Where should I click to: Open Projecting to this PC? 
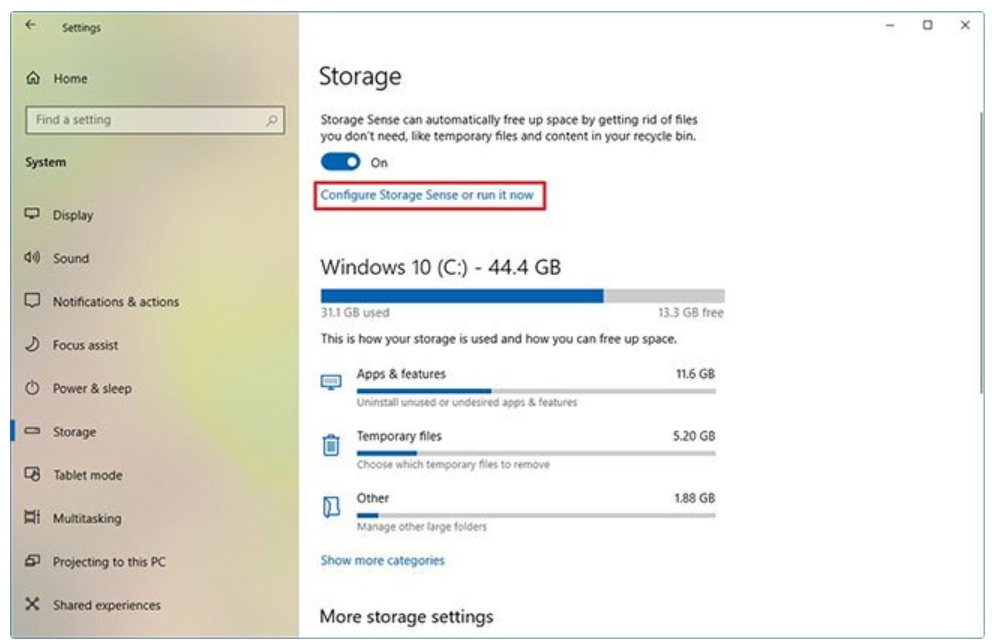(111, 562)
